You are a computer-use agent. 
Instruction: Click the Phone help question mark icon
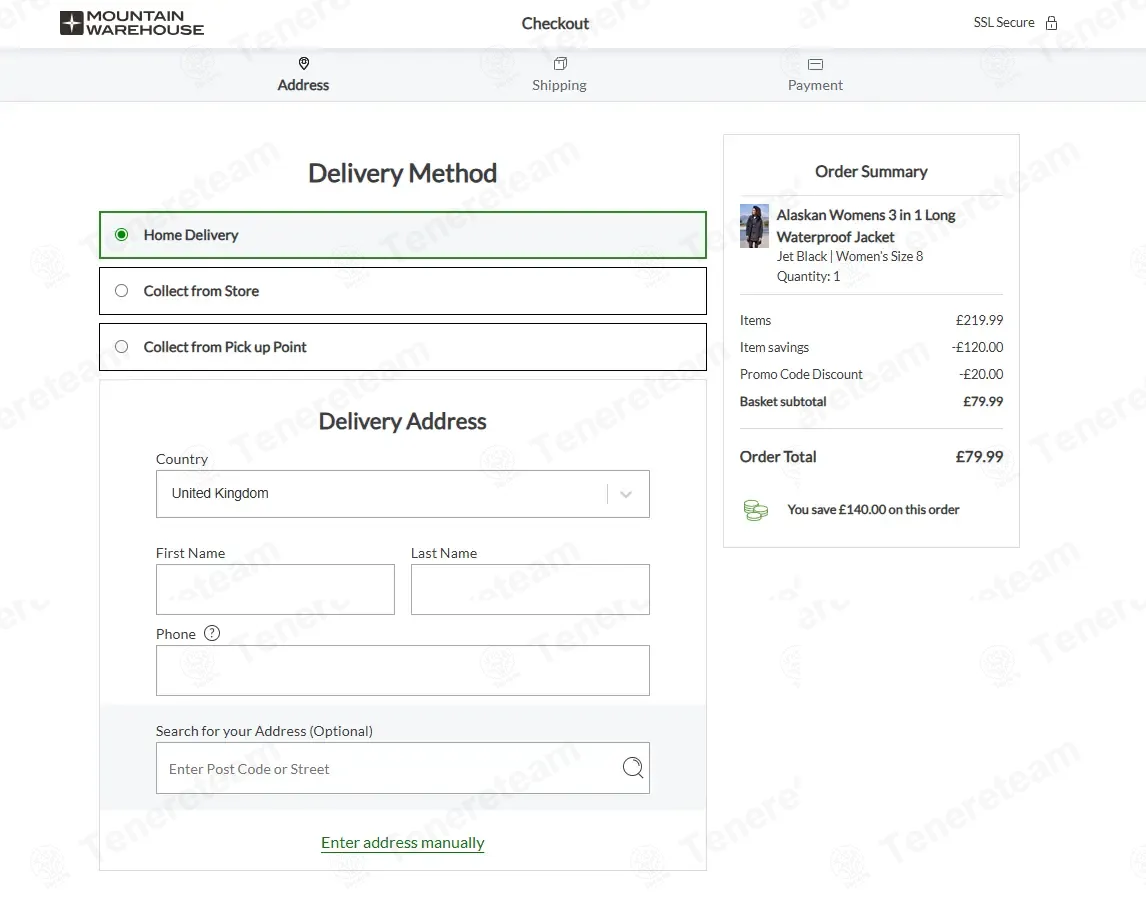click(x=211, y=633)
